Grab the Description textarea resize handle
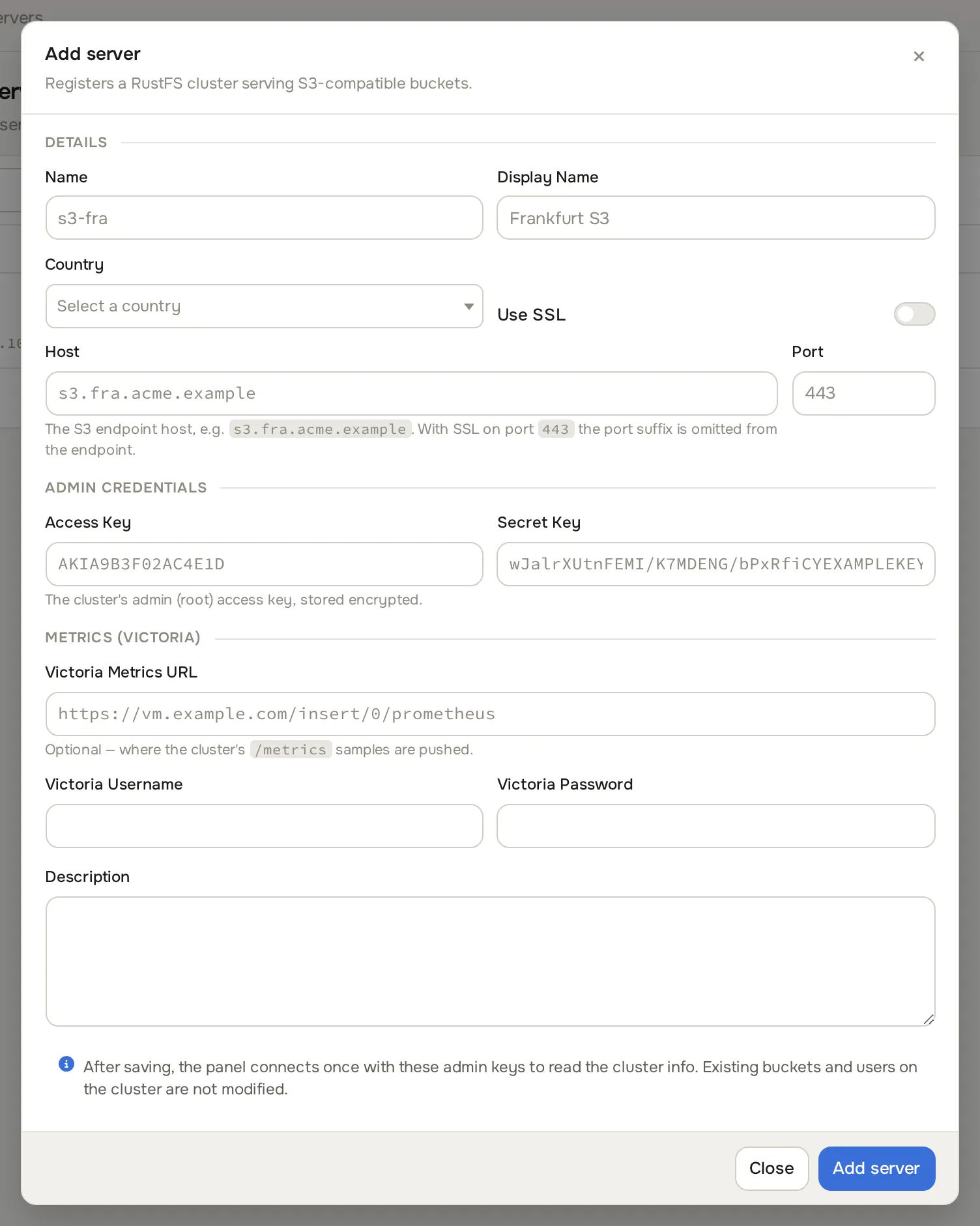This screenshot has width=980, height=1226. coord(929,1019)
